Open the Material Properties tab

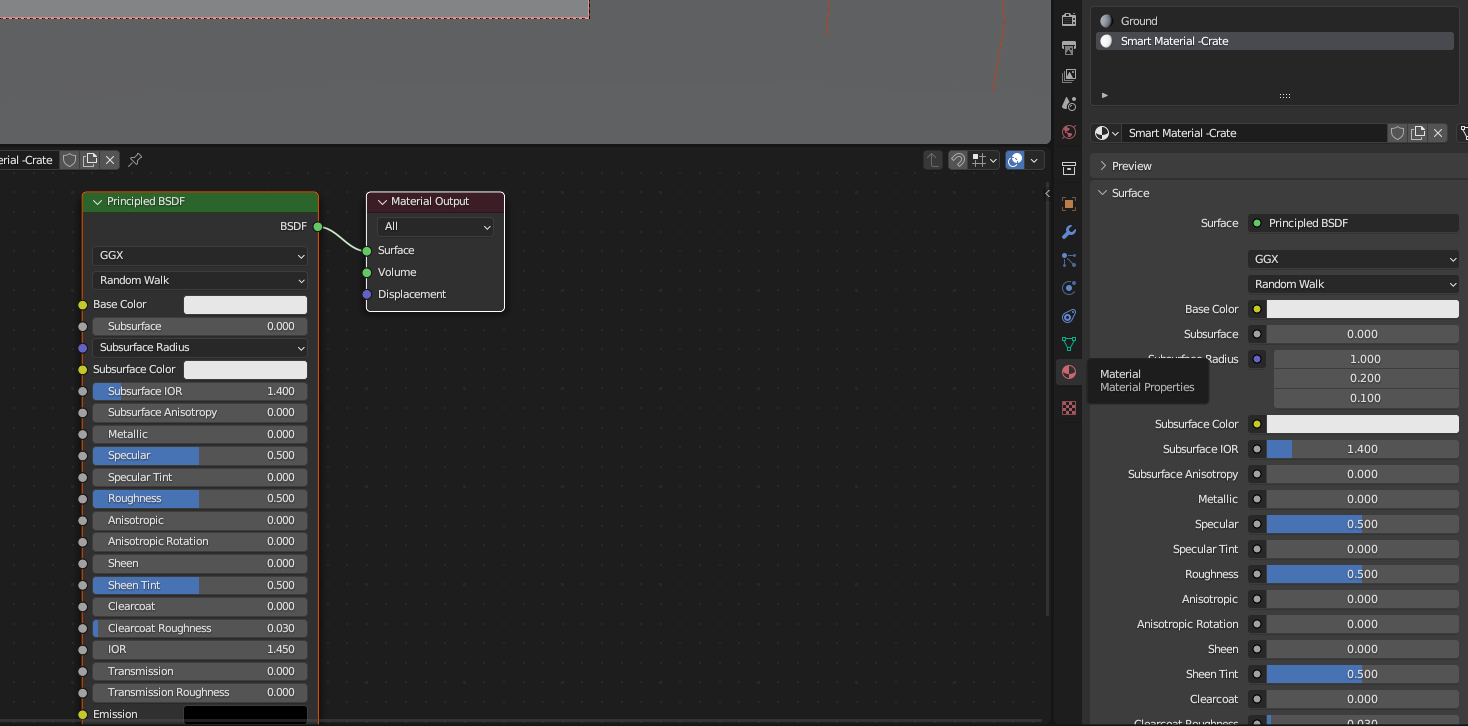[x=1069, y=372]
